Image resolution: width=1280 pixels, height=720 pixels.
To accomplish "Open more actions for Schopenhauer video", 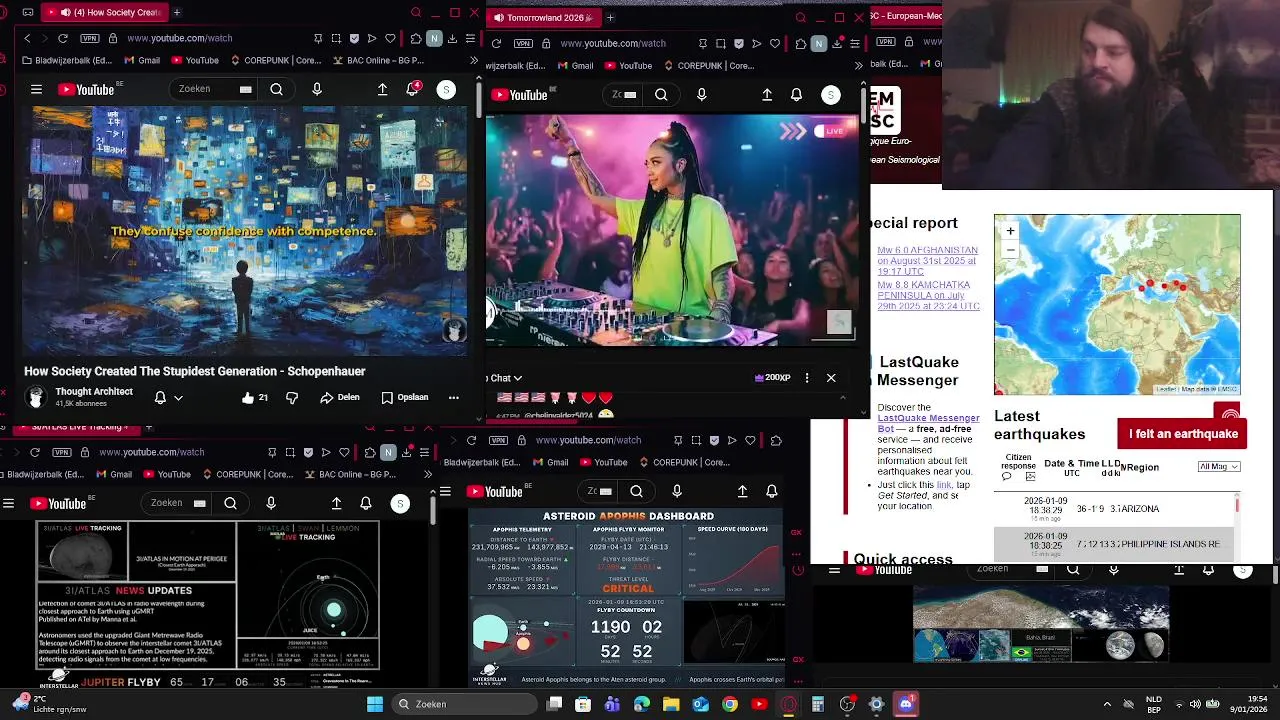I will coord(453,397).
